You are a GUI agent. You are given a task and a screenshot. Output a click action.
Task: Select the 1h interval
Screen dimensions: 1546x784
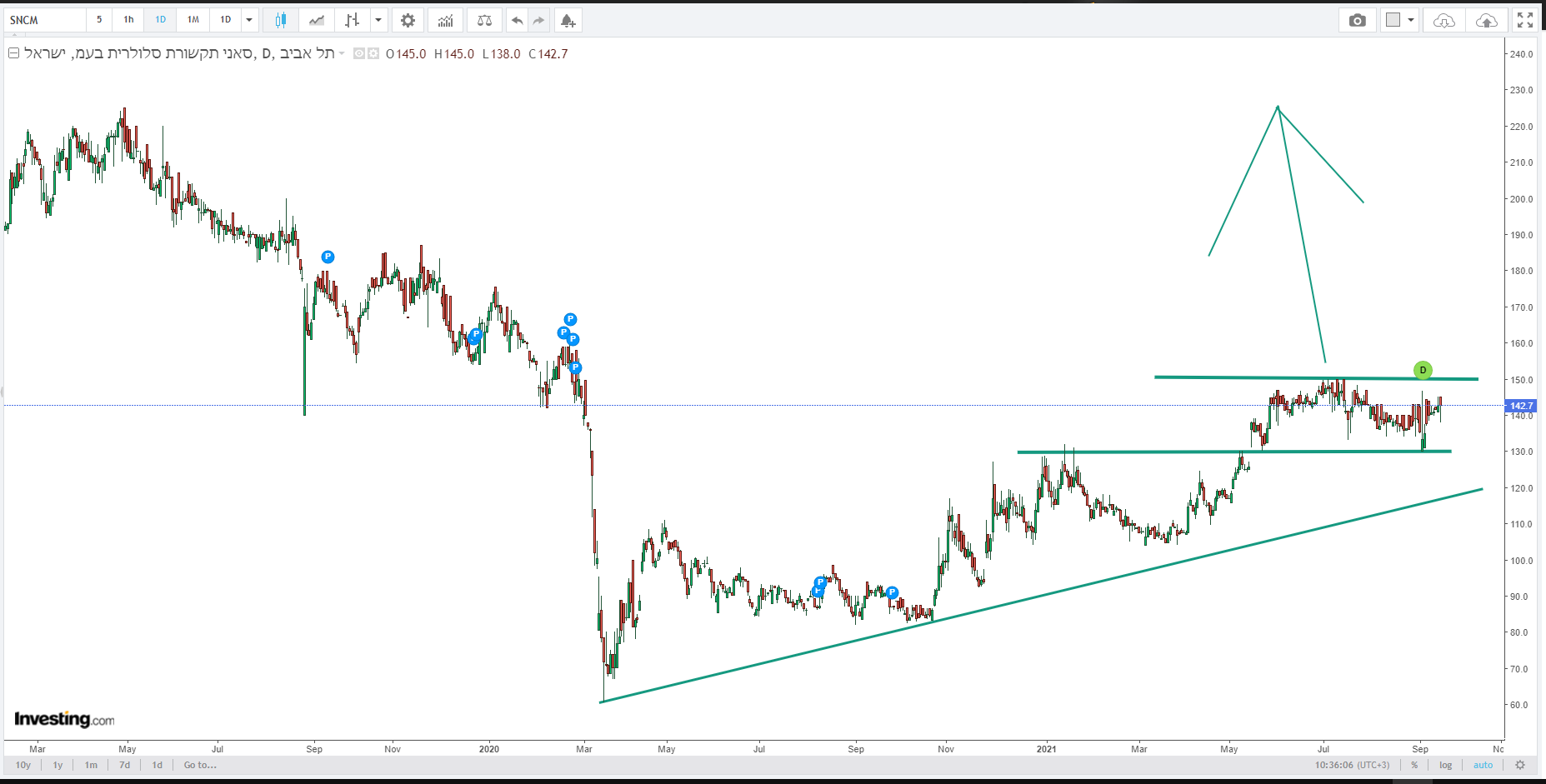(128, 20)
